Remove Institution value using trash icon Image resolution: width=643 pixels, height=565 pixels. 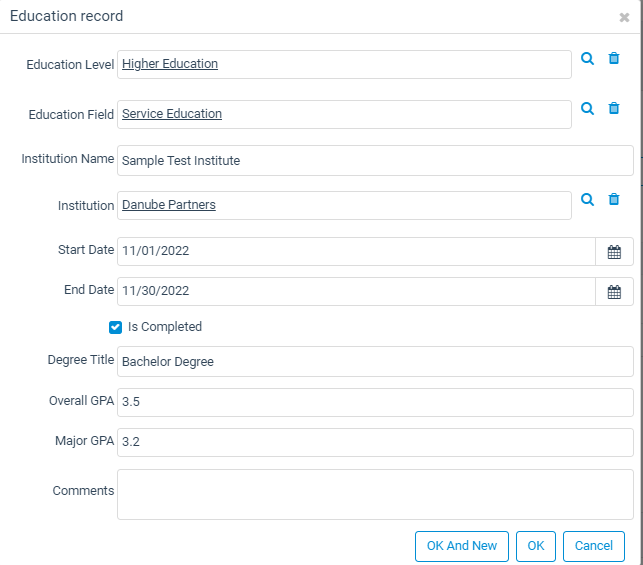click(x=614, y=200)
